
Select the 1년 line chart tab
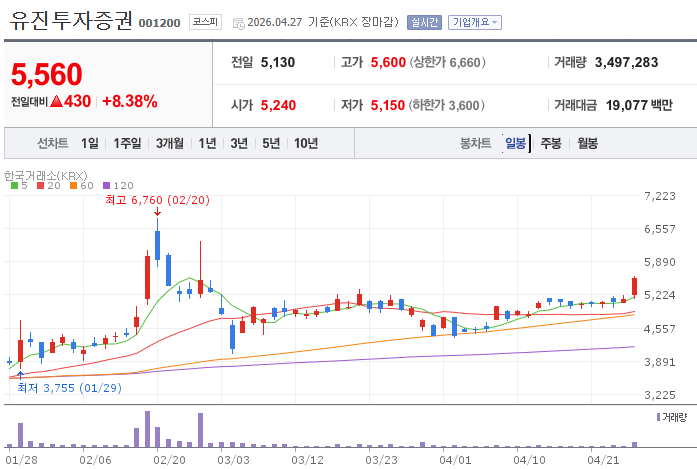pos(207,143)
